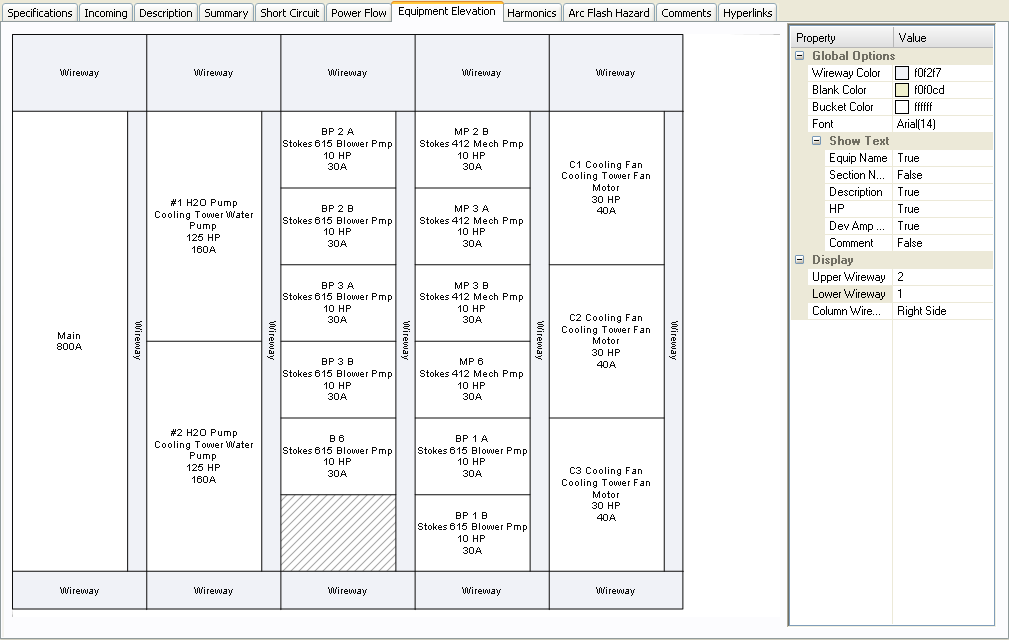Open Column Wireway Right Side dropdown
The height and width of the screenshot is (640, 1009).
[x=942, y=311]
